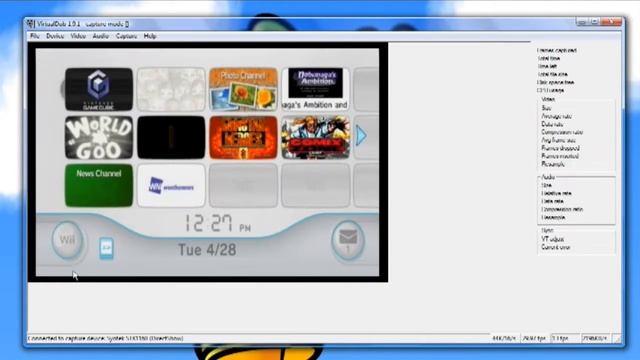Open the Video menu
This screenshot has height=360, width=640.
(x=78, y=36)
